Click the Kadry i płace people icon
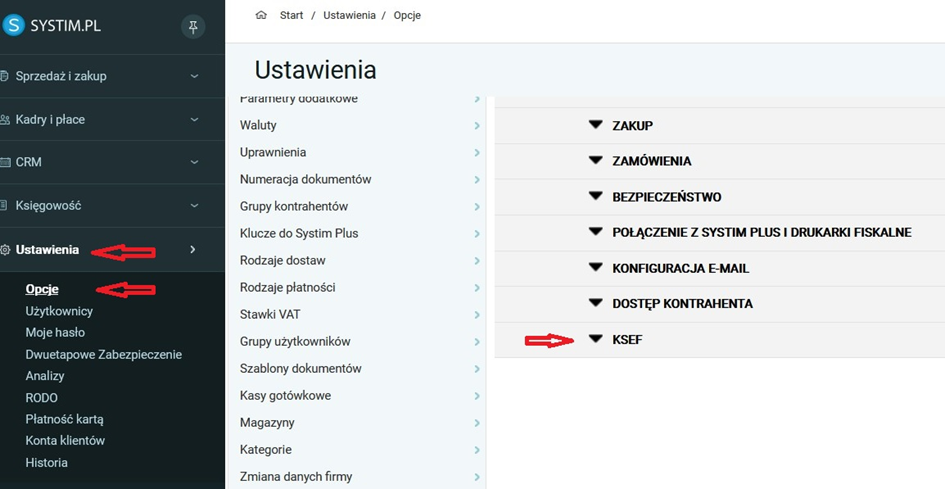 [x=5, y=119]
